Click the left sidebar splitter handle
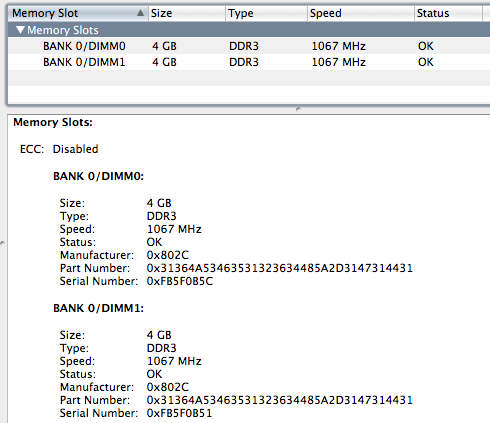Screen dimensions: 490x423 (x=2, y=243)
